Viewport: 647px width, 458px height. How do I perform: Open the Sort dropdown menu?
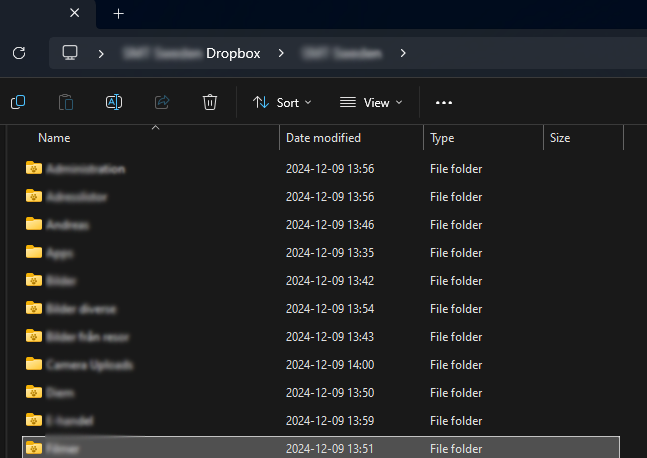tap(282, 102)
